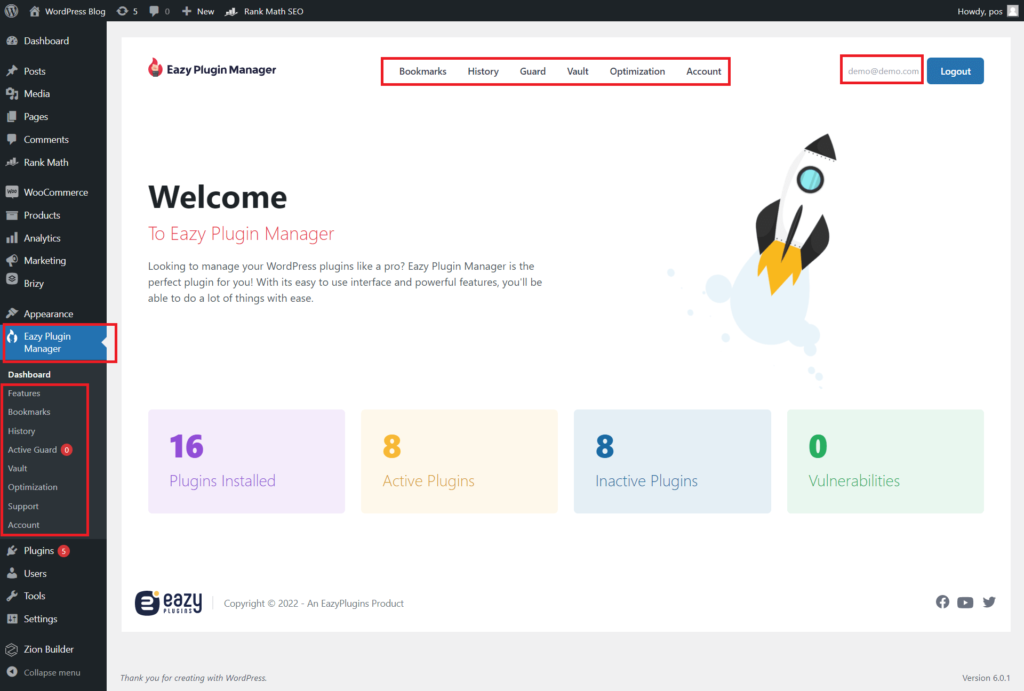Open Optimization in the sidebar submenu

click(x=33, y=487)
